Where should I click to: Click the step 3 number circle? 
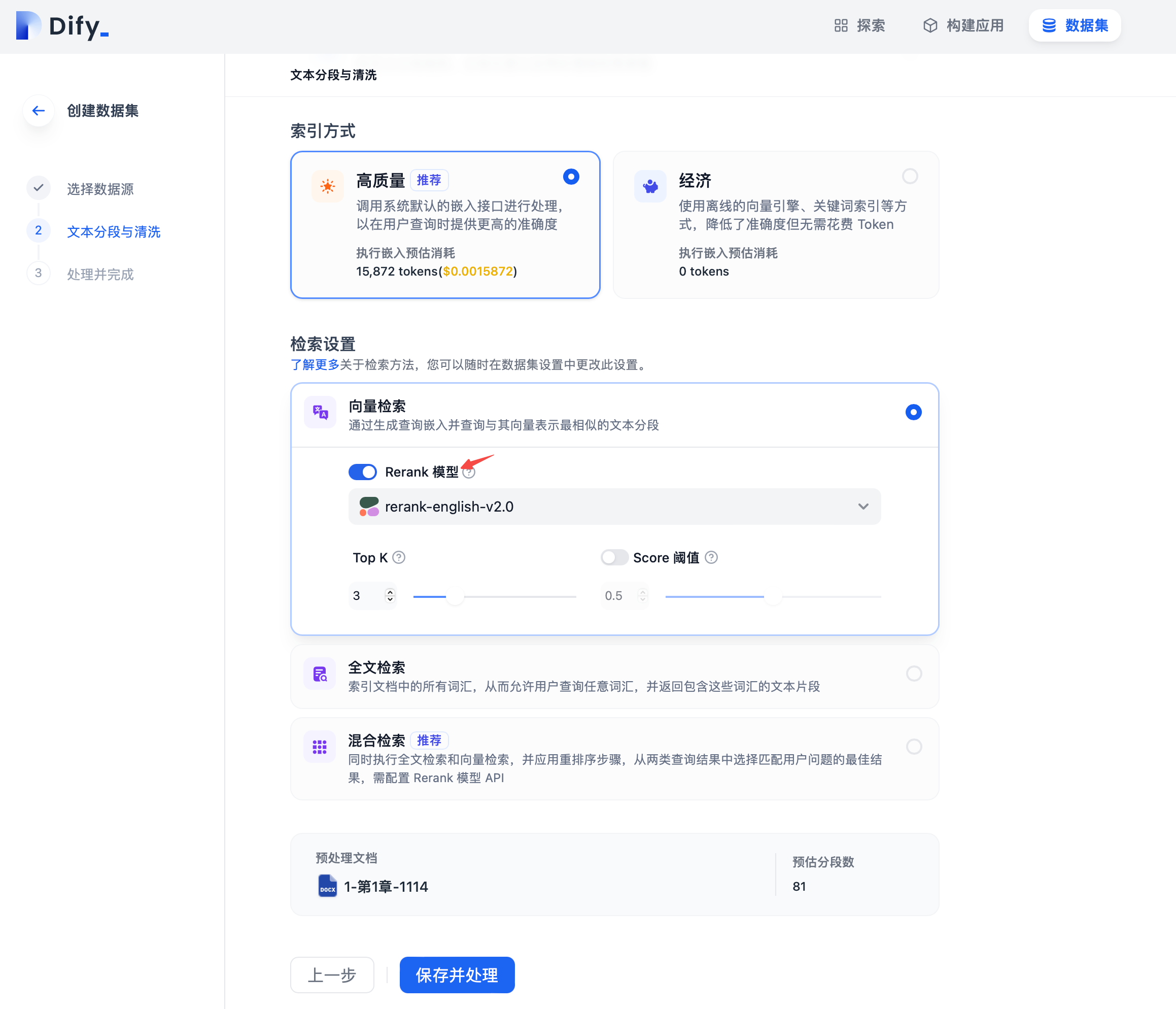[39, 273]
